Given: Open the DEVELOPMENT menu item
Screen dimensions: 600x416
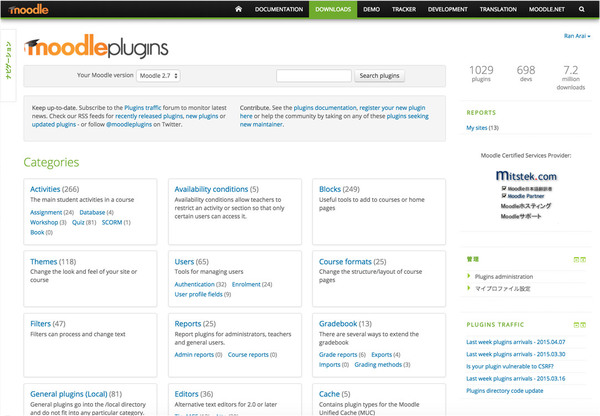Looking at the screenshot, I should pyautogui.click(x=448, y=9).
